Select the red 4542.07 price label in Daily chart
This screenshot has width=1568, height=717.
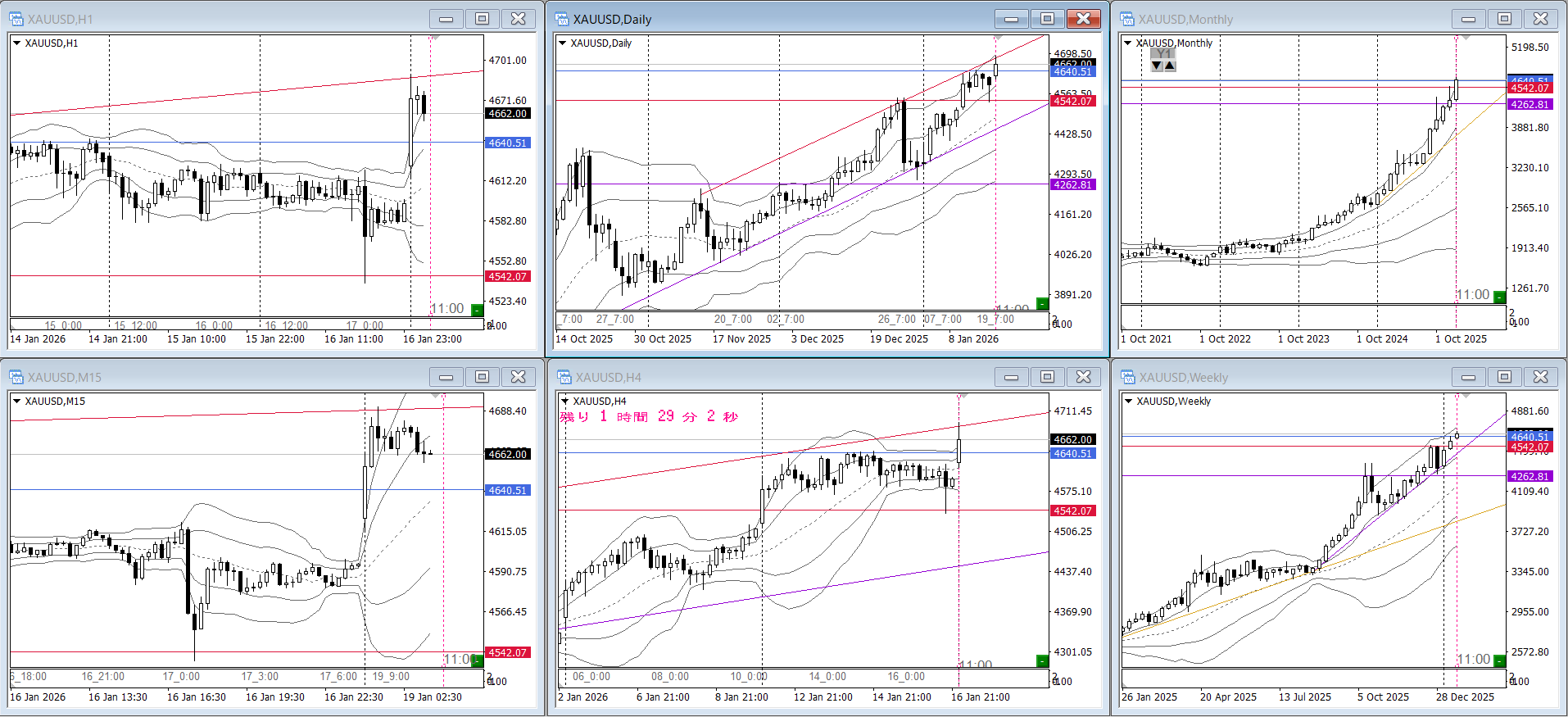pyautogui.click(x=1072, y=102)
